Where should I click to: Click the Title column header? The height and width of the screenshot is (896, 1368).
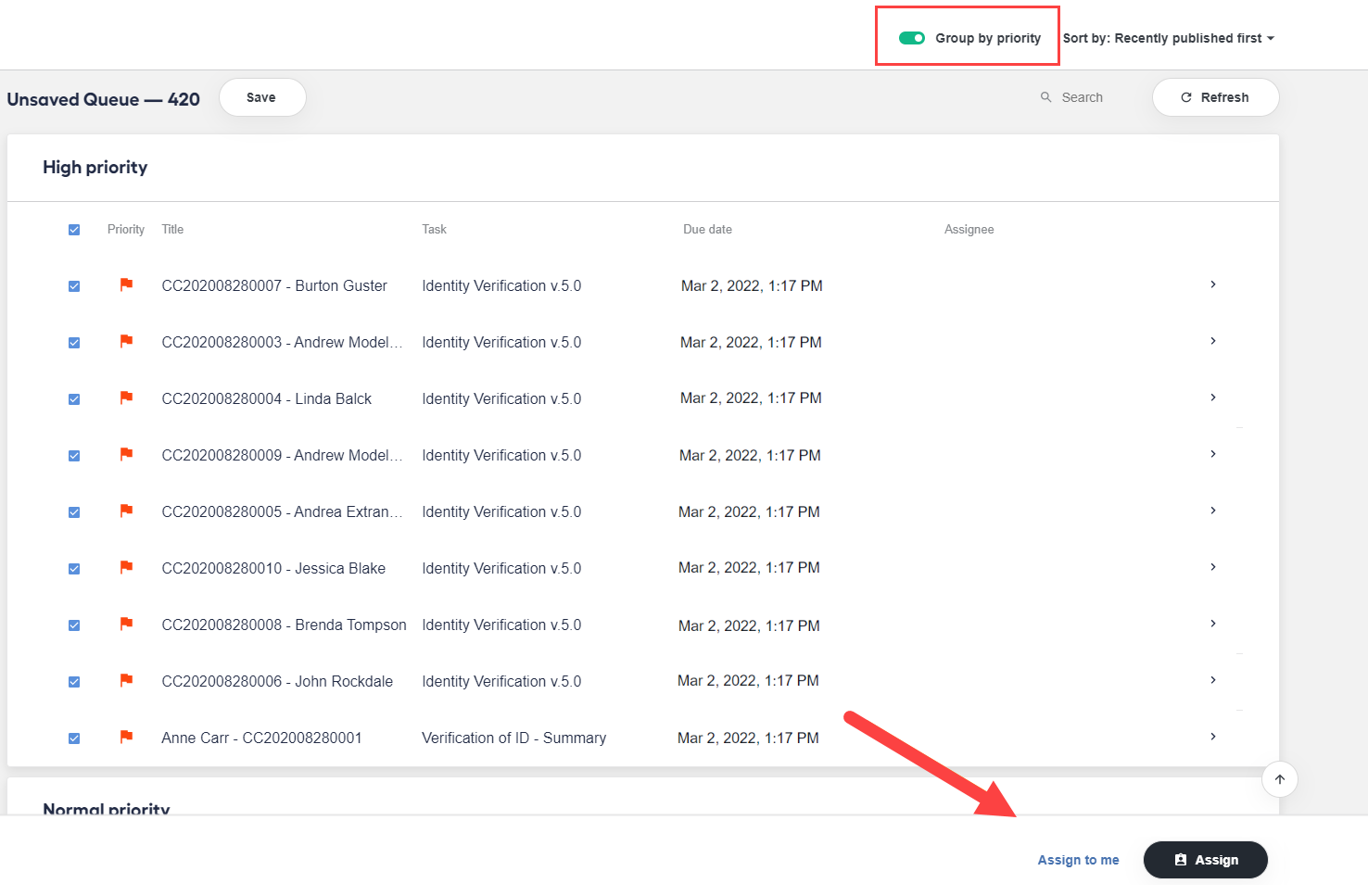(172, 230)
